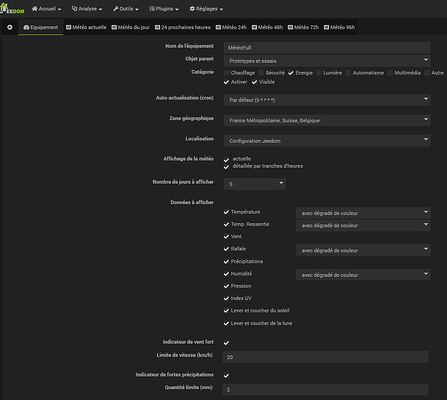Open the Réglages gear menu
The width and height of the screenshot is (447, 400).
[x=206, y=9]
